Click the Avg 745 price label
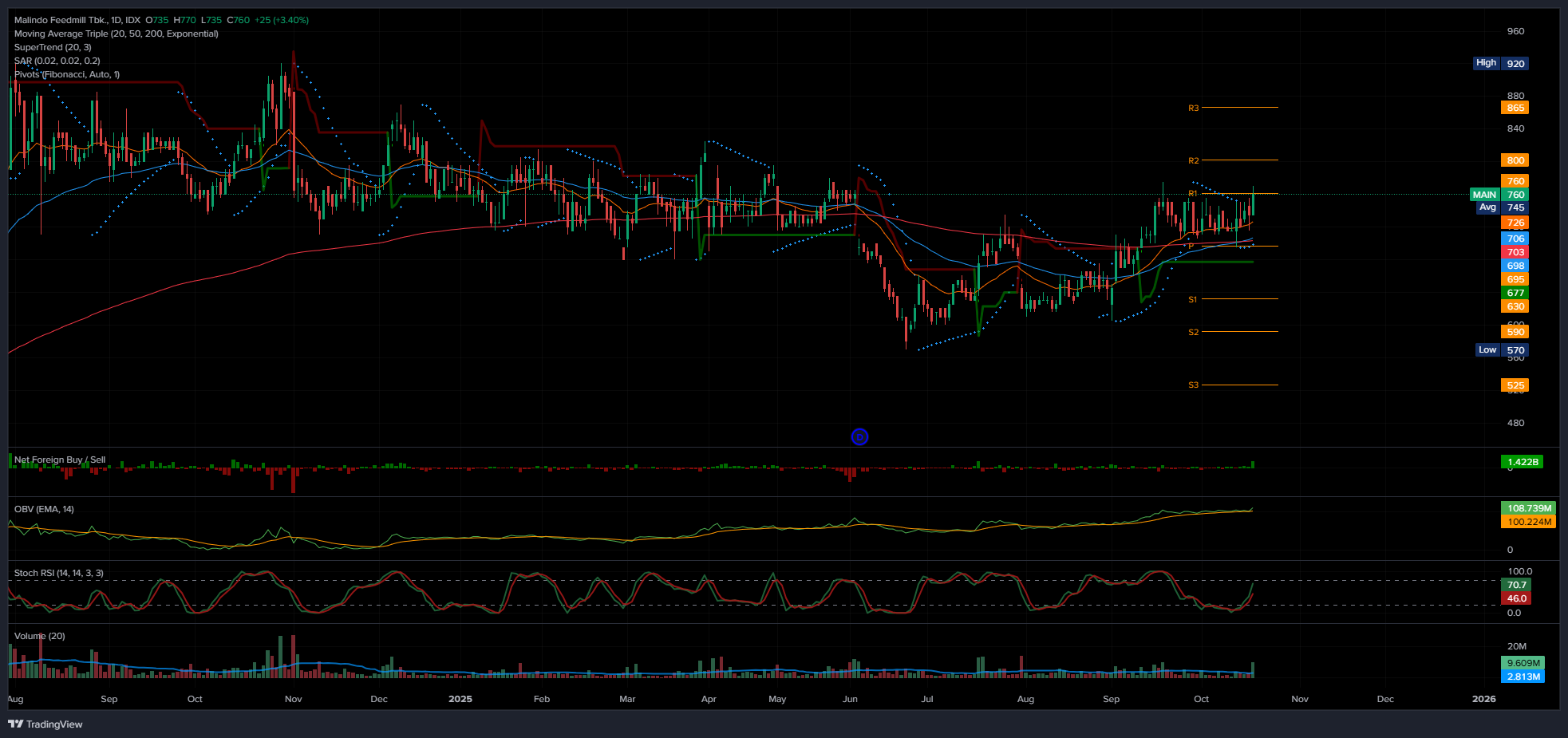This screenshot has width=1568, height=738. pyautogui.click(x=1501, y=207)
